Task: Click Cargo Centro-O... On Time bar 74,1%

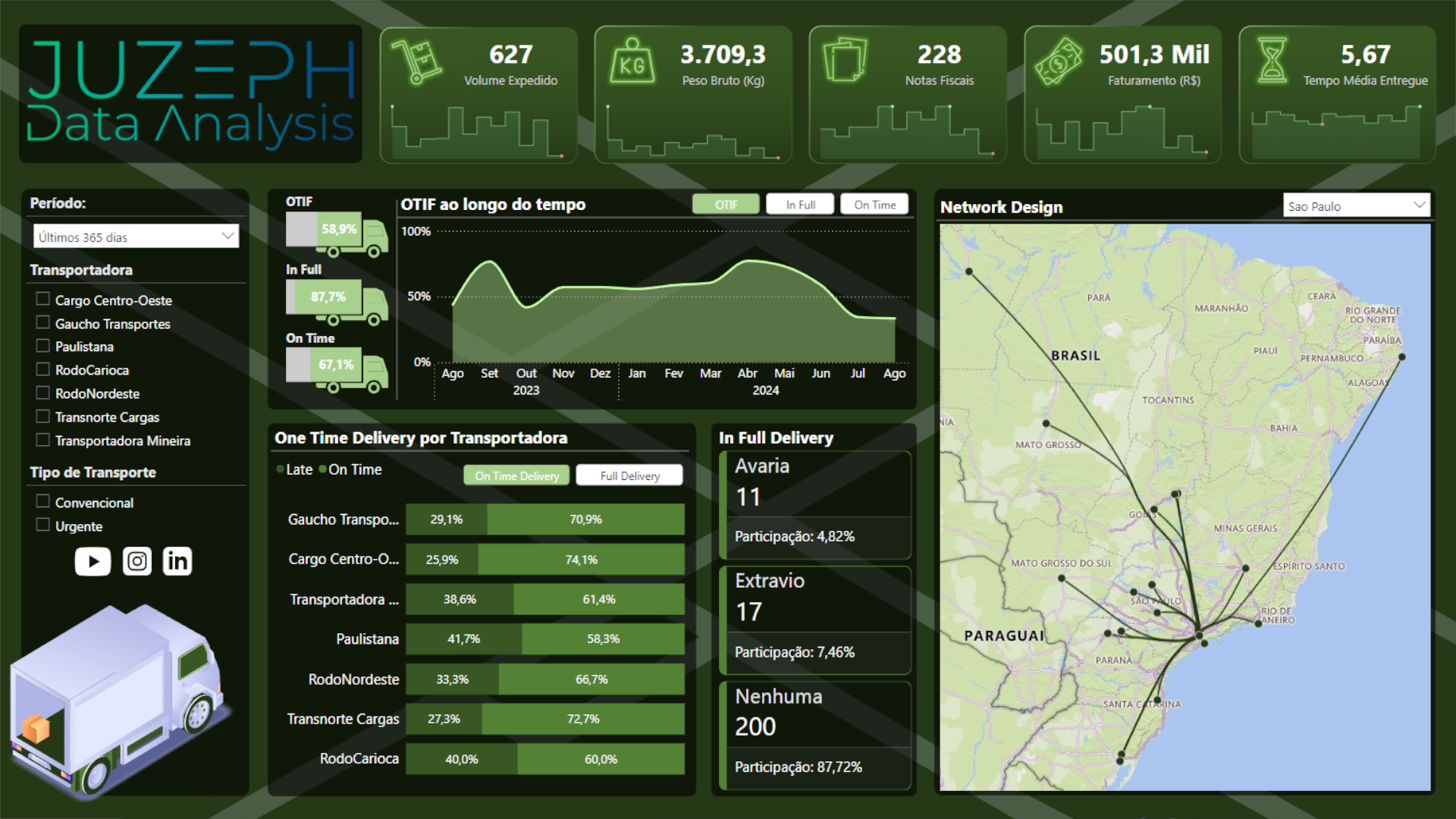Action: click(581, 560)
